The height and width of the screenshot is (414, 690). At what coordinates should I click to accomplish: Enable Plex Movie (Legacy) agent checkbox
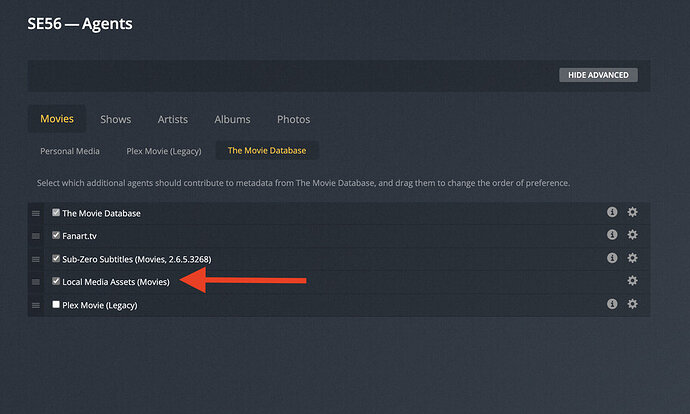(x=56, y=304)
